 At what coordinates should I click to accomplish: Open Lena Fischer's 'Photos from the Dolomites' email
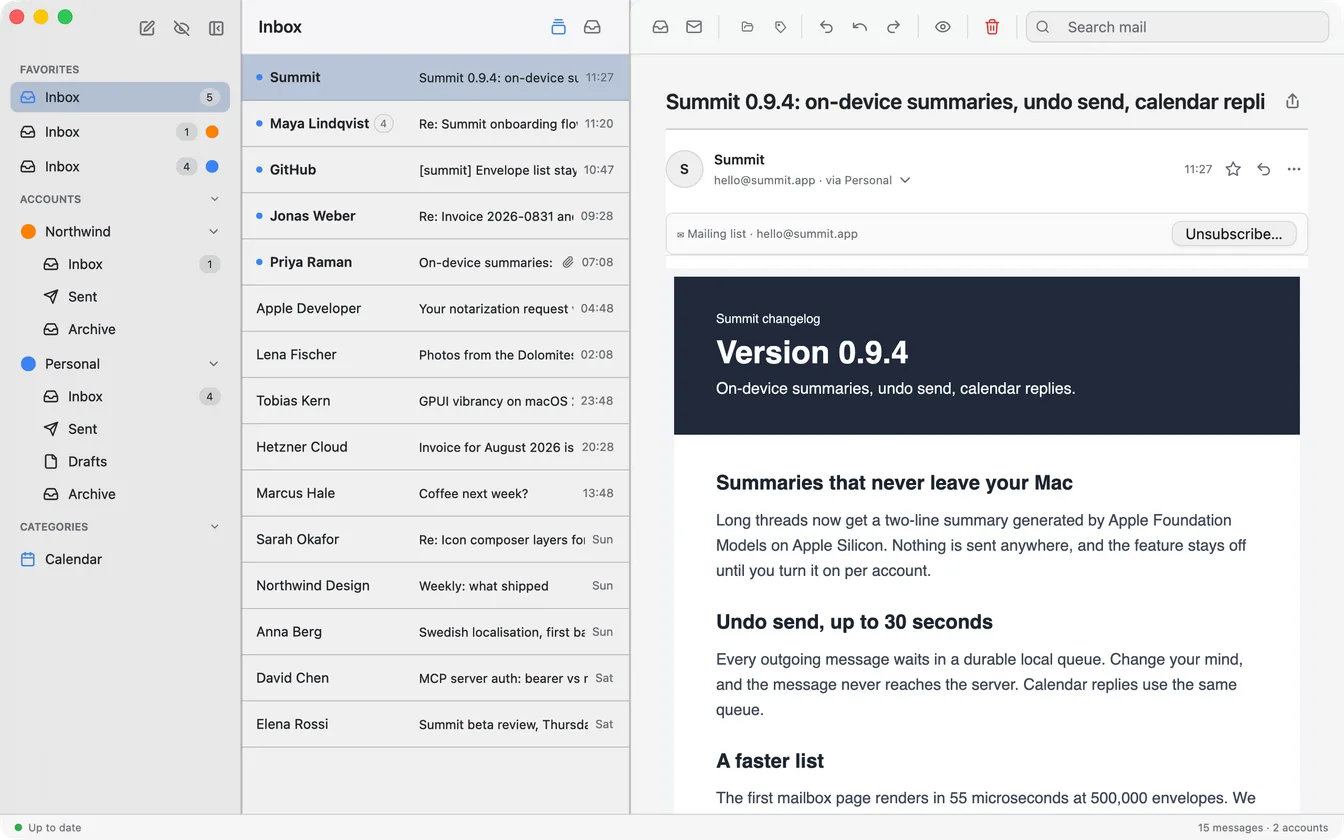(435, 354)
